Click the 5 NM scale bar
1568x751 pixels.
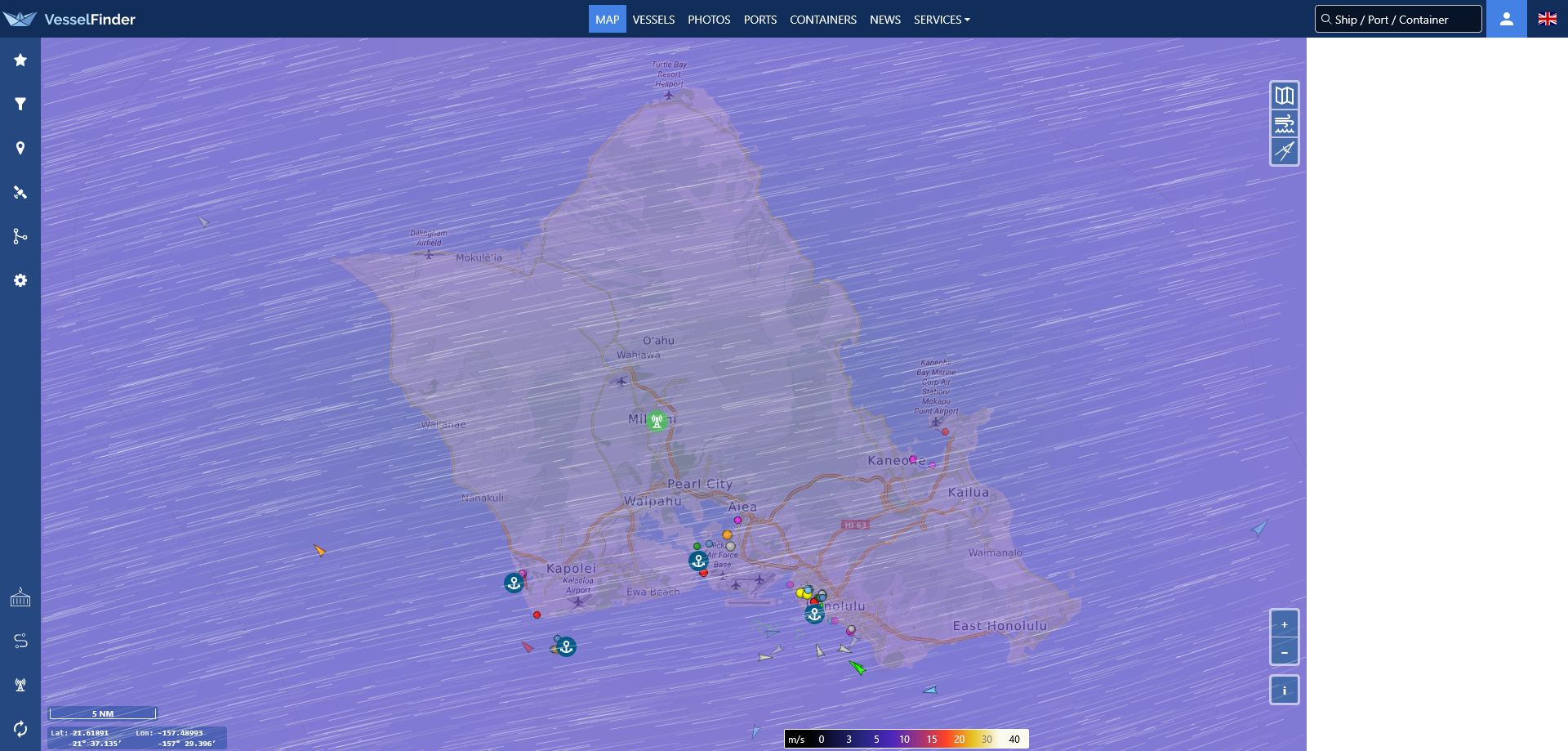(102, 713)
